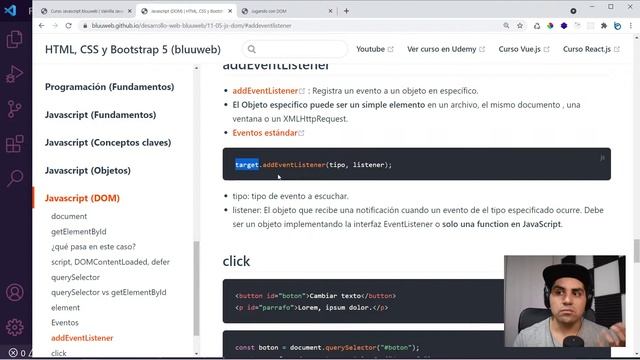
Task: Go to script, DOMContentLoaded, defer item
Action: point(110,262)
